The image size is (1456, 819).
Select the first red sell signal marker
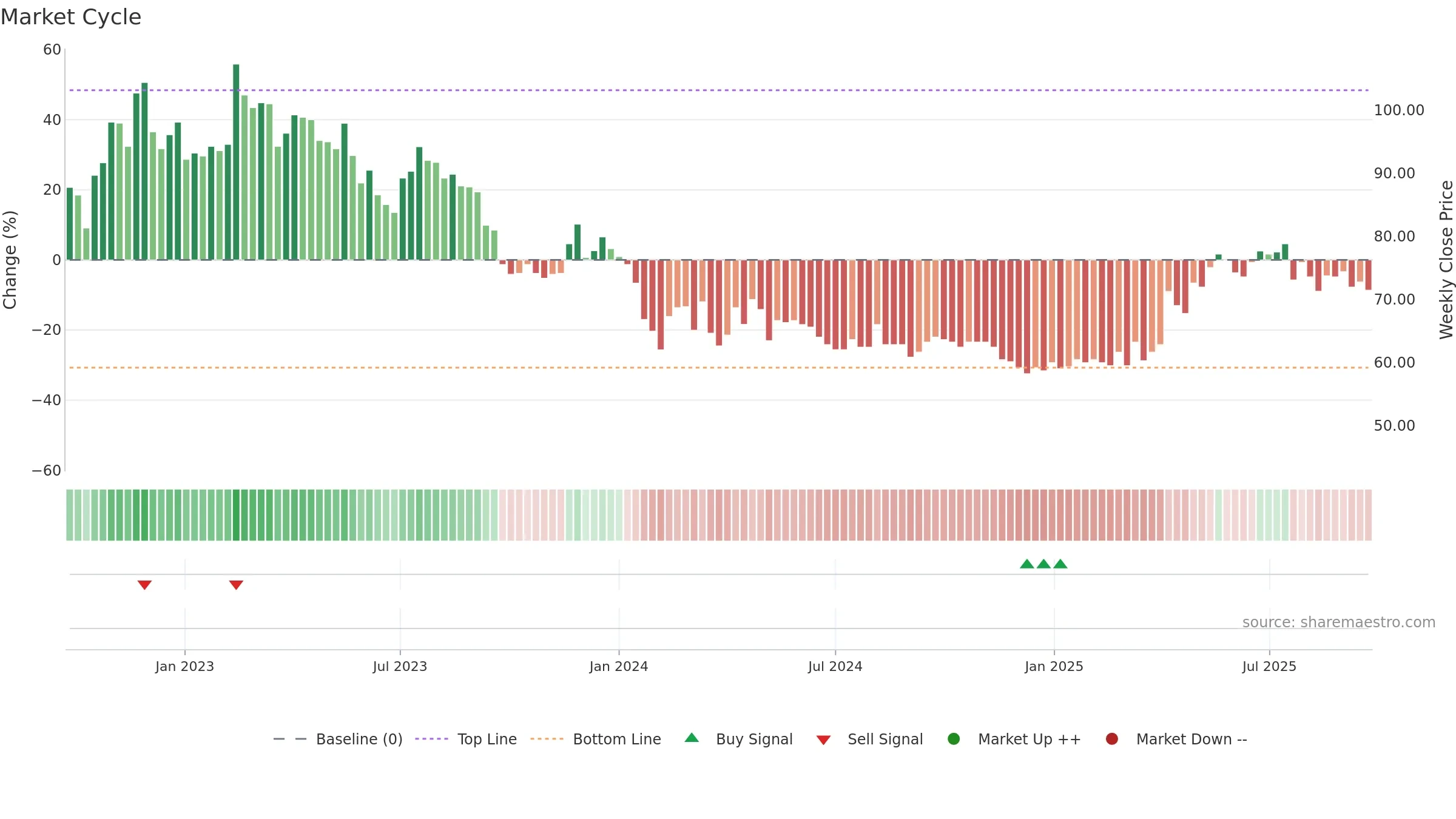tap(144, 585)
